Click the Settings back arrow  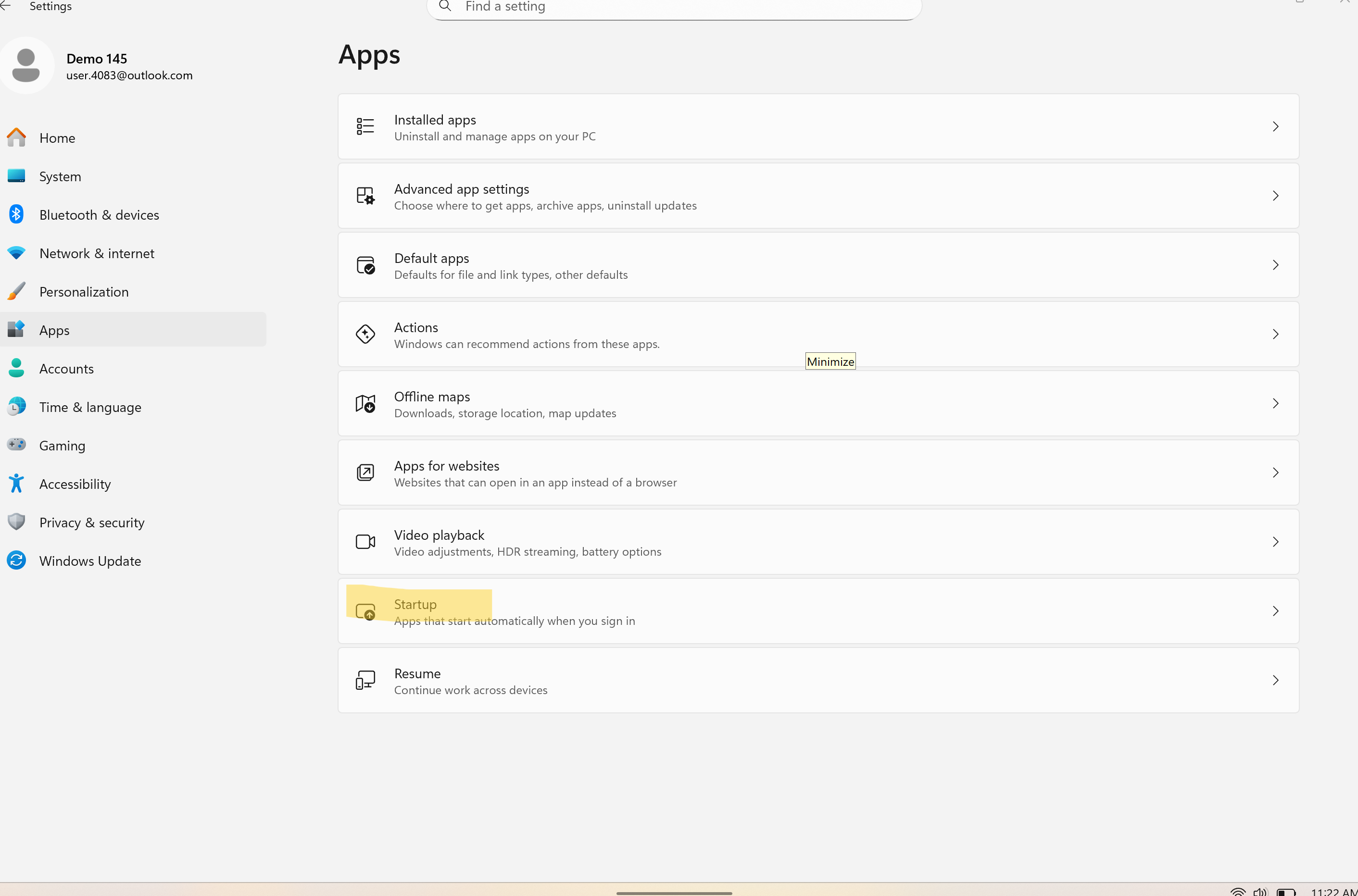click(x=6, y=6)
